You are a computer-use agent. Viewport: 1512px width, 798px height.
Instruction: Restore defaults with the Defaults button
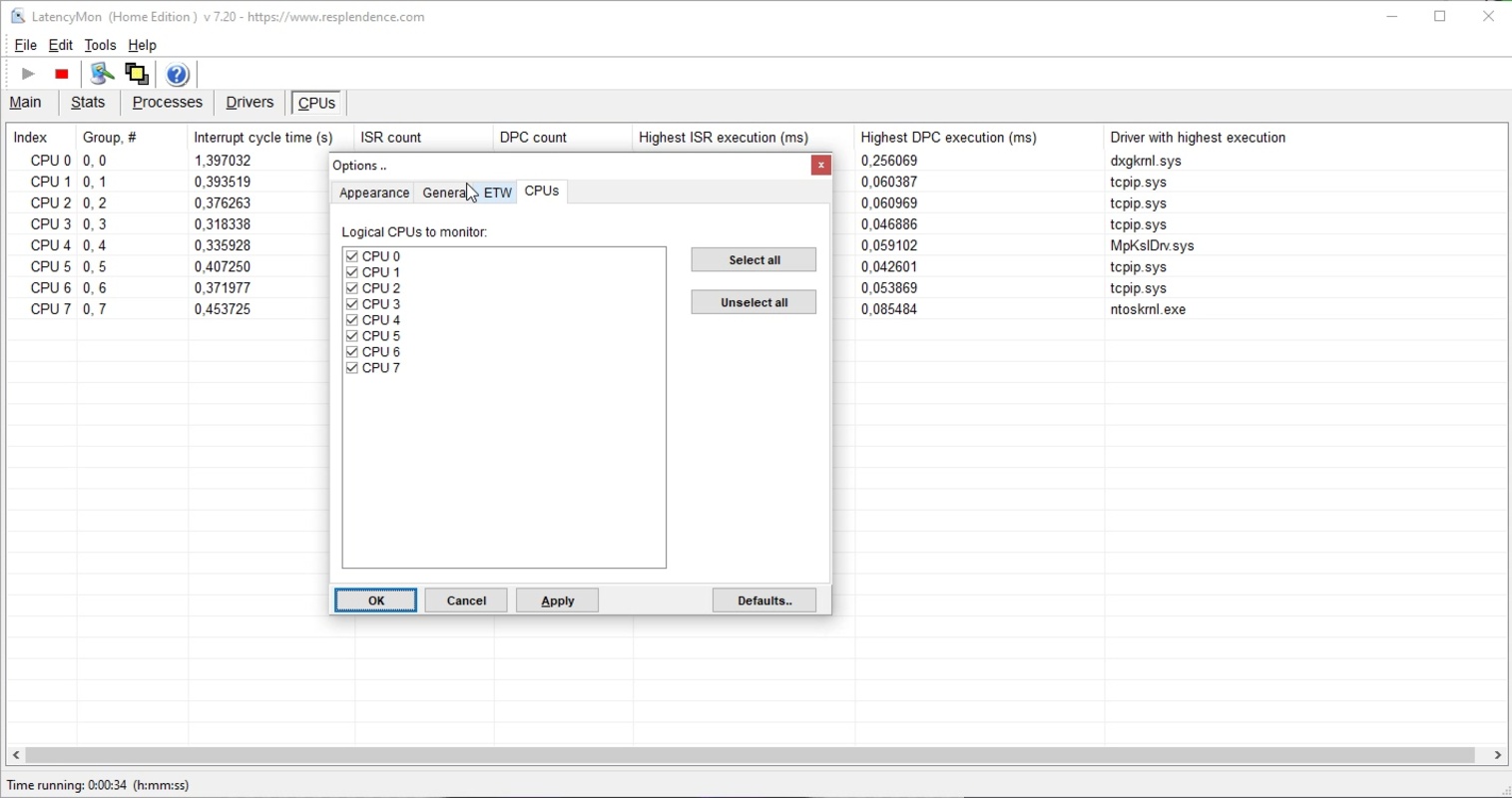(x=763, y=599)
